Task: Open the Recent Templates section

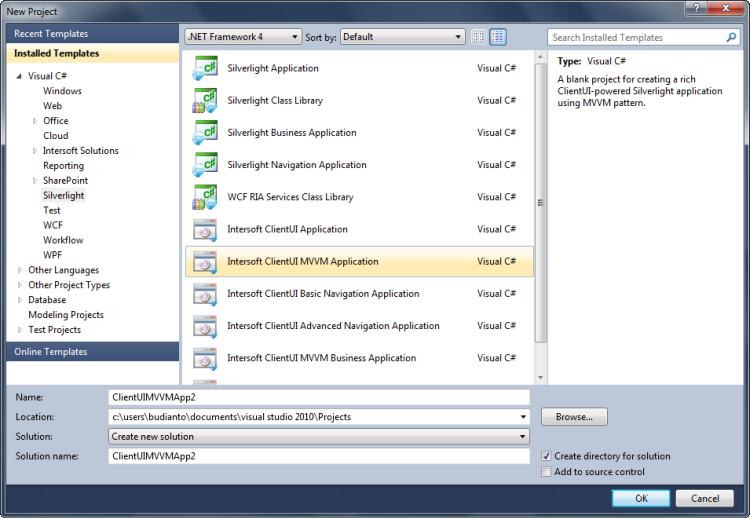Action: click(x=93, y=34)
